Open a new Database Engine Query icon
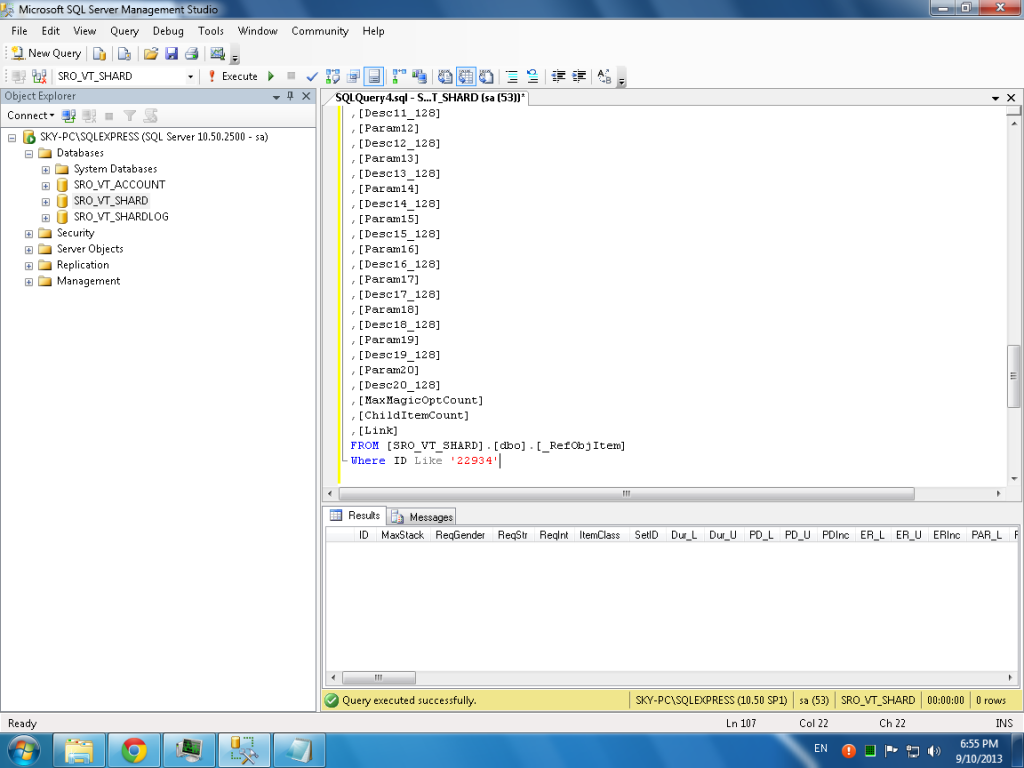Screen dimensions: 1024x768 click(x=99, y=54)
